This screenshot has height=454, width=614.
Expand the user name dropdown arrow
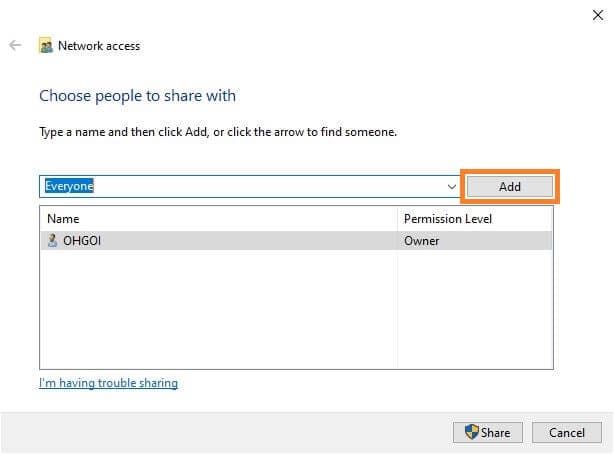452,187
